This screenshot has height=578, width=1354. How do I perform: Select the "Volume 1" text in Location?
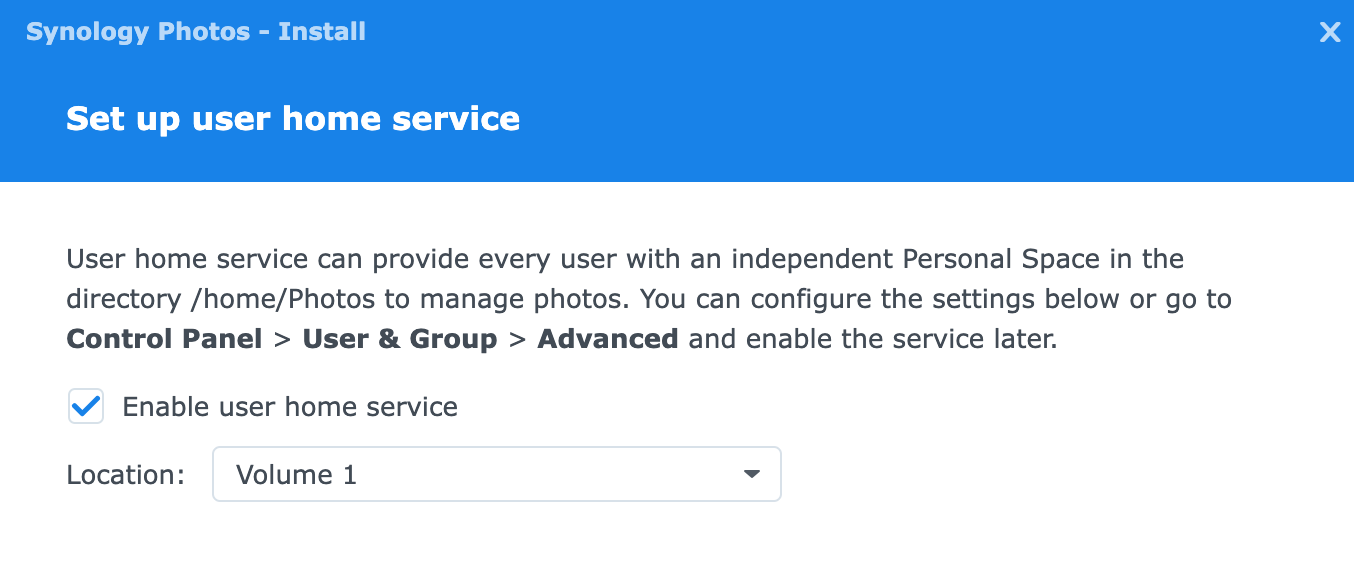[x=296, y=474]
